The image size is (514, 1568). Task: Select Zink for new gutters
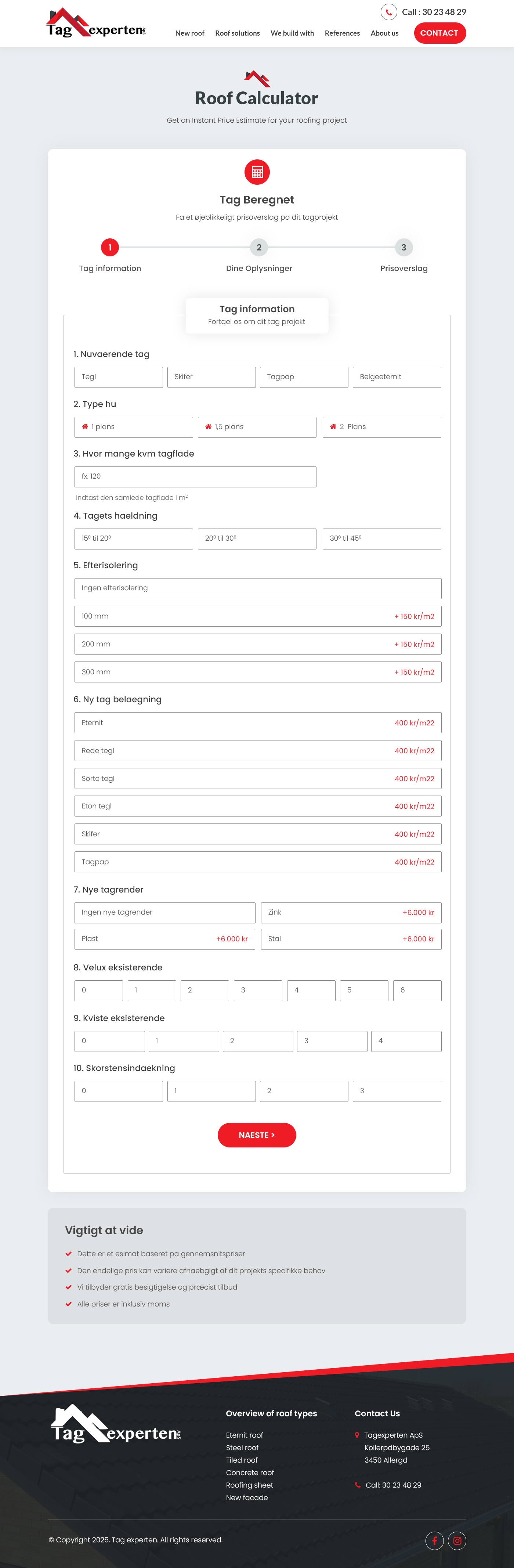(x=351, y=912)
